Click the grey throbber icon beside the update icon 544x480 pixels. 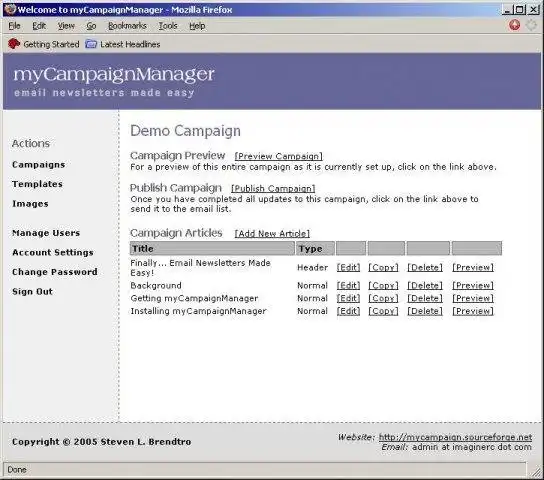click(531, 25)
